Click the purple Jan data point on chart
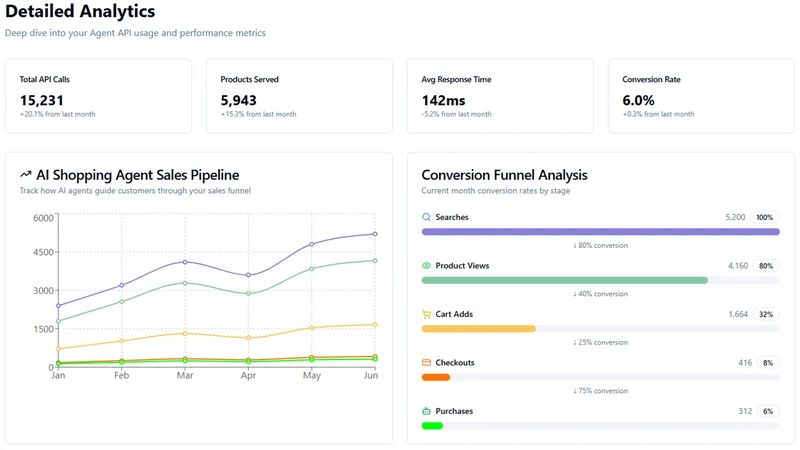Image resolution: width=800 pixels, height=450 pixels. (58, 306)
